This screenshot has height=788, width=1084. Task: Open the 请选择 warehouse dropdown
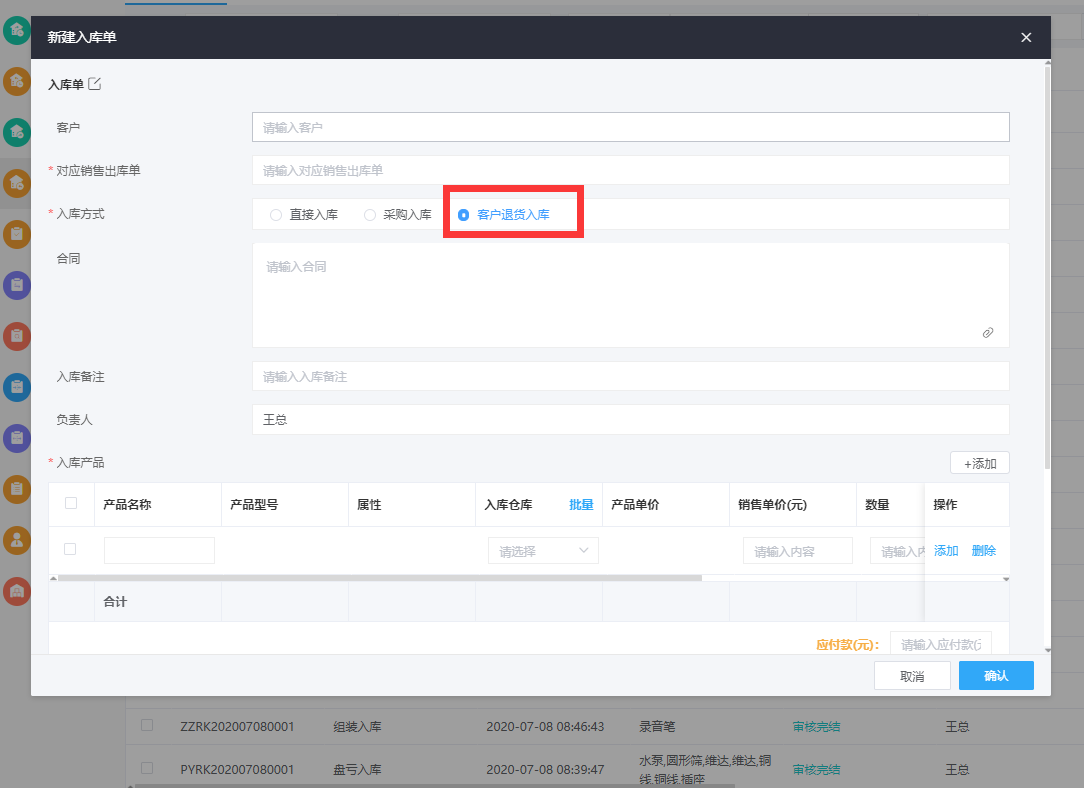coord(543,551)
